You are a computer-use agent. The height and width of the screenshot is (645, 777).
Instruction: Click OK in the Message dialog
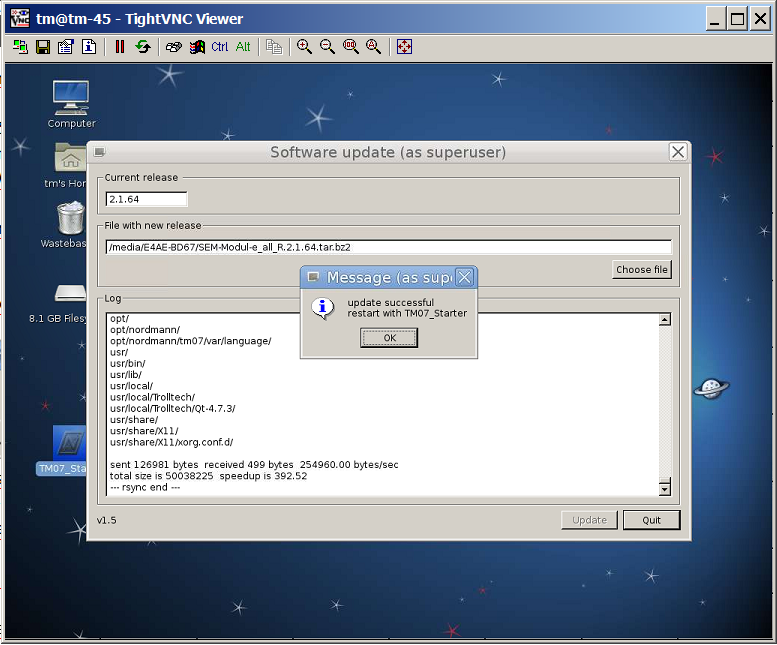tap(389, 338)
